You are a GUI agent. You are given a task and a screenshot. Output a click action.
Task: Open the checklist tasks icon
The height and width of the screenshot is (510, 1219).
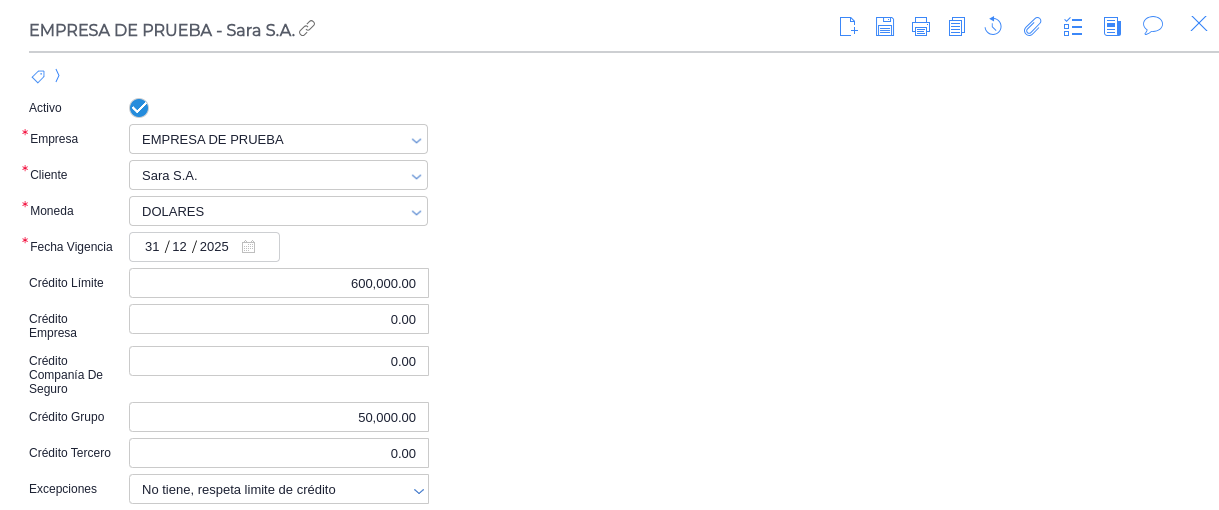click(x=1073, y=27)
